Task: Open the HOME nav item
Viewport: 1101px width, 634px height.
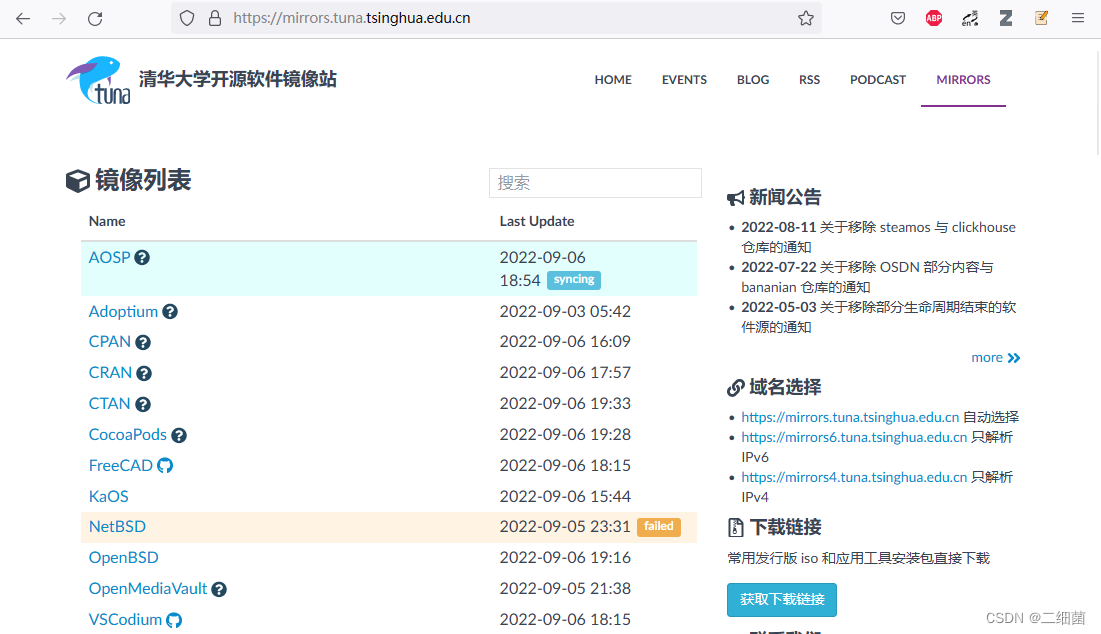Action: tap(613, 80)
